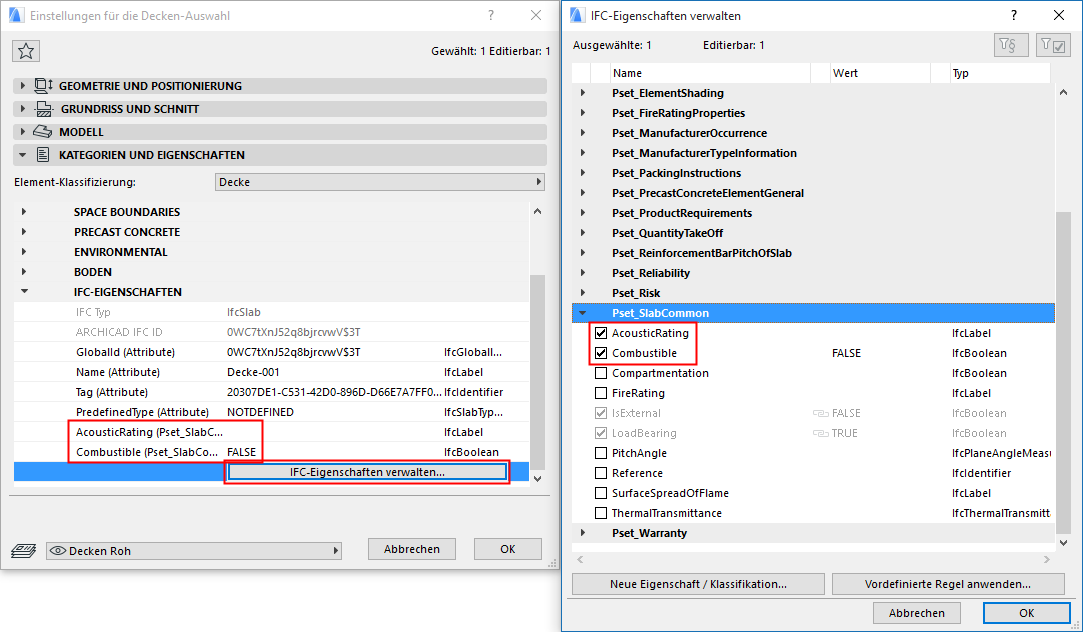Click the Combustible FALSE value in IFC dialog
Image resolution: width=1083 pixels, height=632 pixels.
tap(846, 353)
